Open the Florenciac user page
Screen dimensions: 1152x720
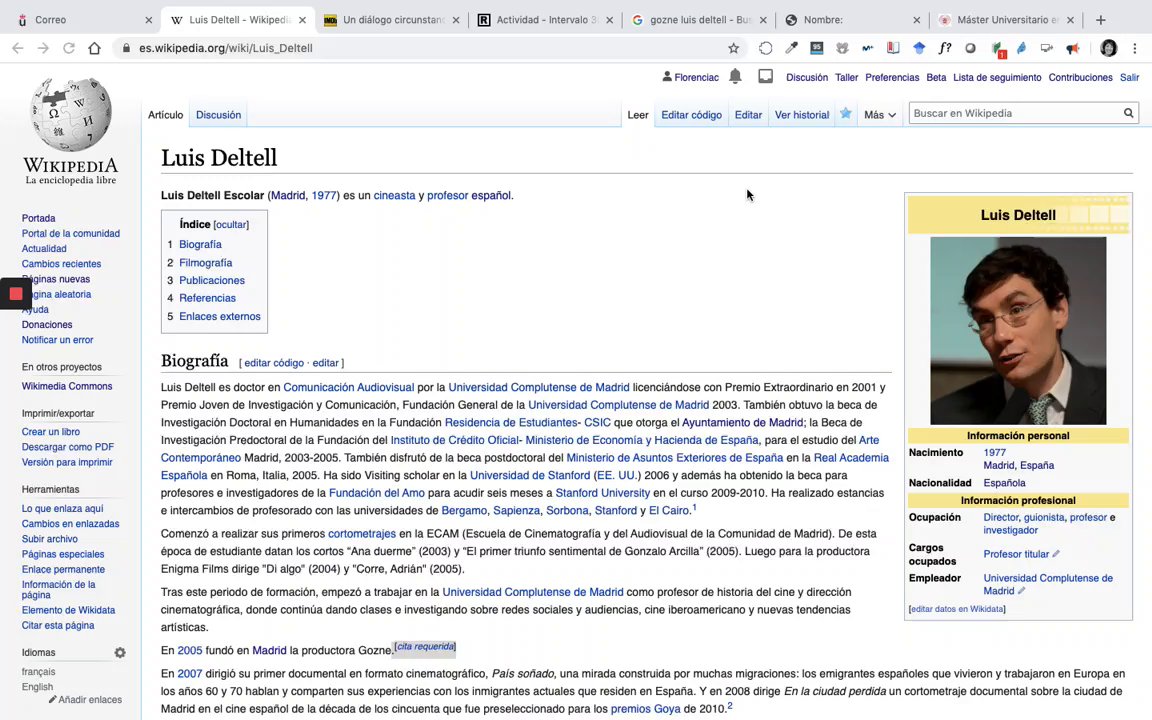[x=696, y=77]
